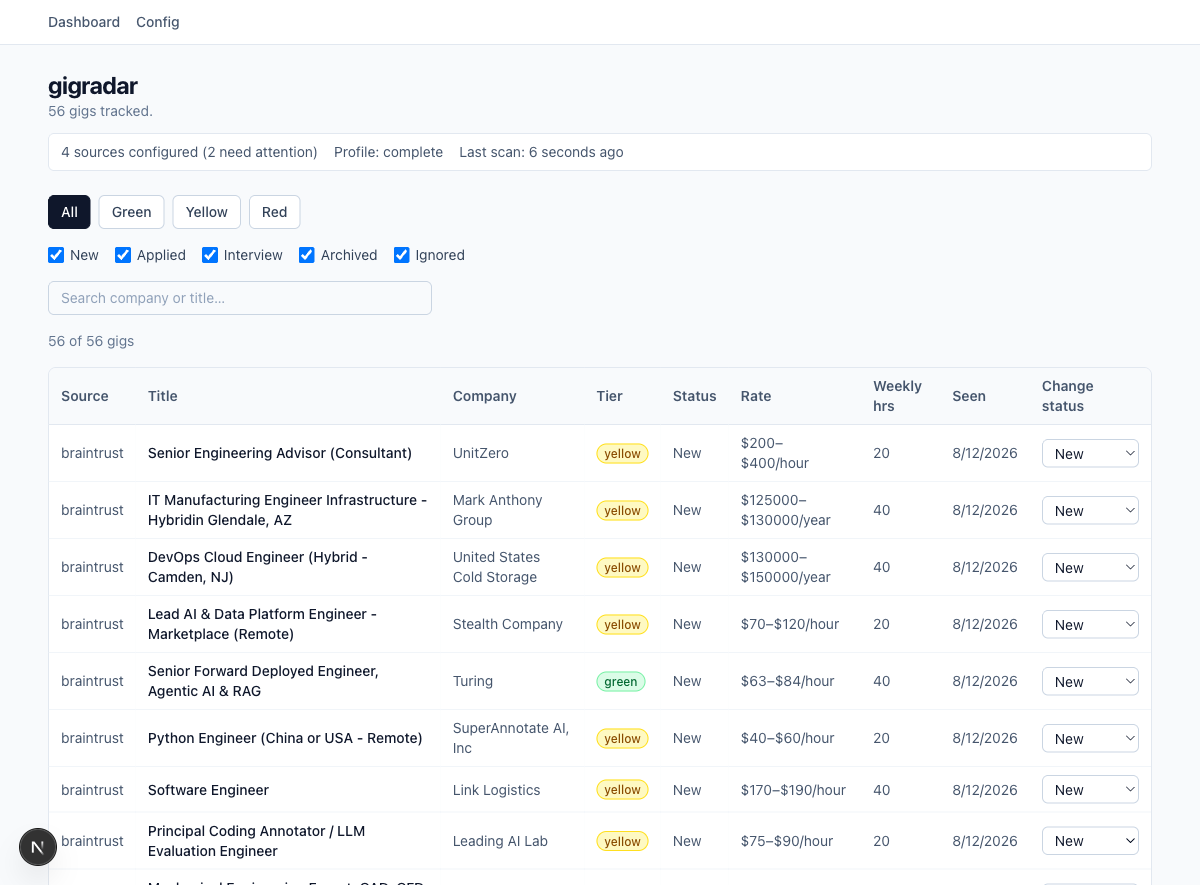The width and height of the screenshot is (1200, 885).
Task: Open status dropdown for IT Manufacturing Engineer row
Action: 1090,510
